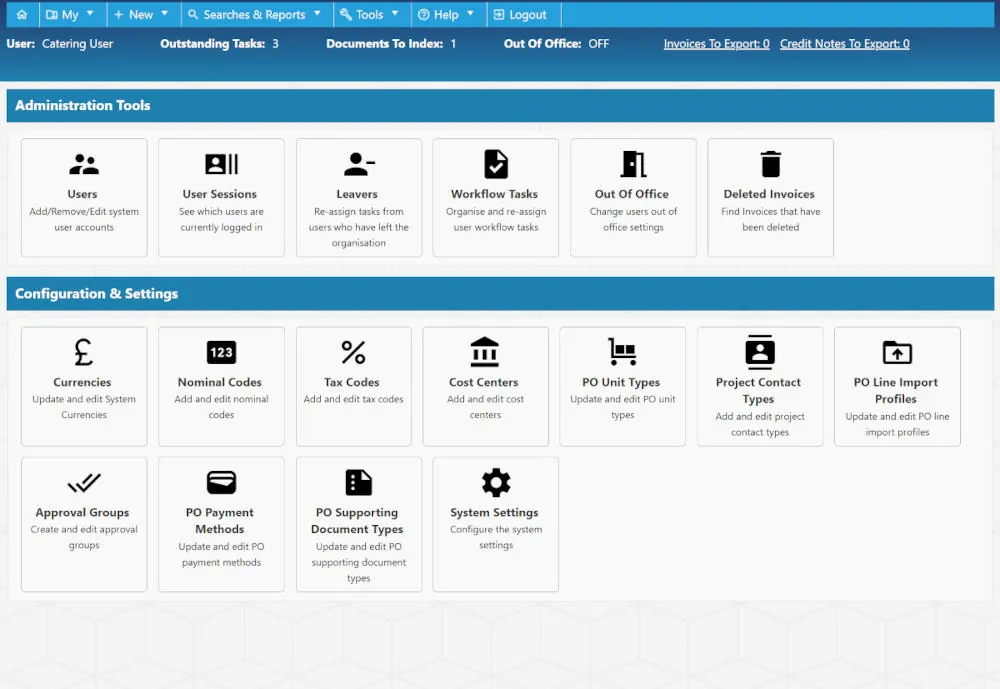
Task: Expand the Help menu dropdown arrow
Action: [470, 13]
